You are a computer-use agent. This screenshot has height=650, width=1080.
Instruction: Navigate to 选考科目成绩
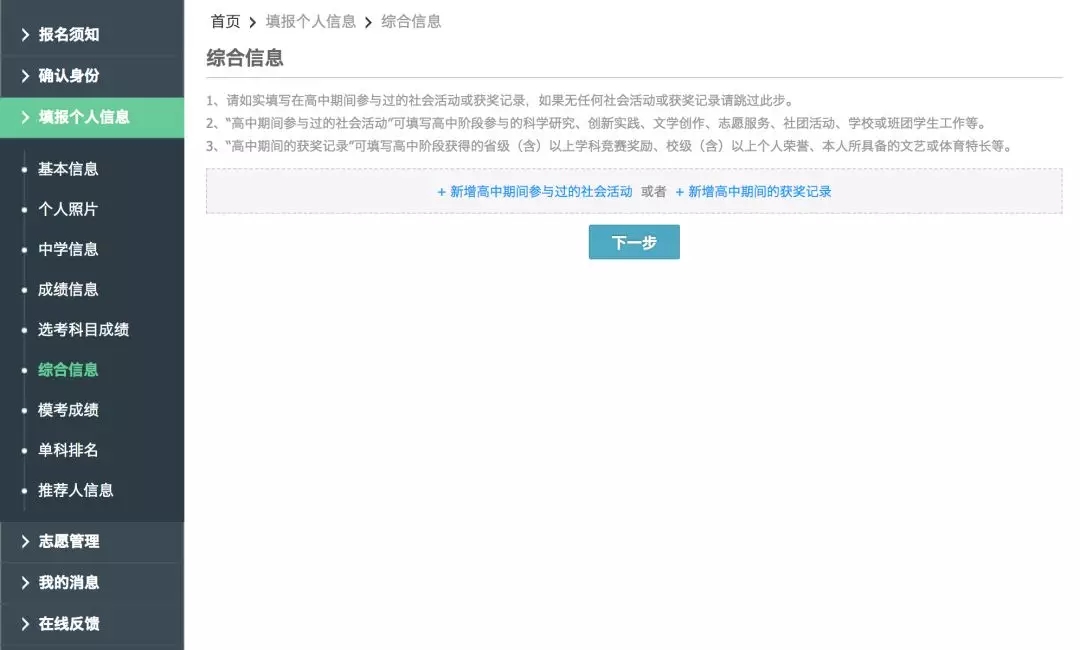tap(83, 329)
